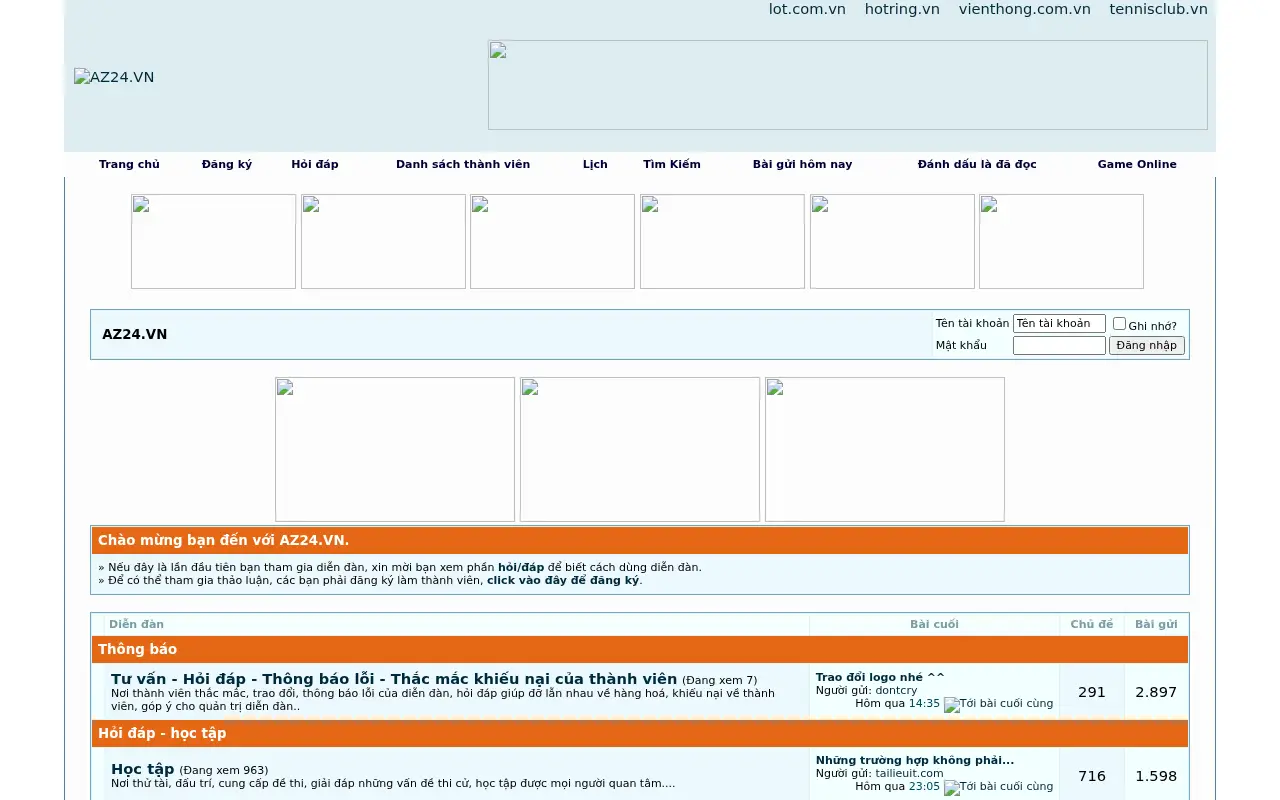Open user profile tailieuit.com

point(909,773)
